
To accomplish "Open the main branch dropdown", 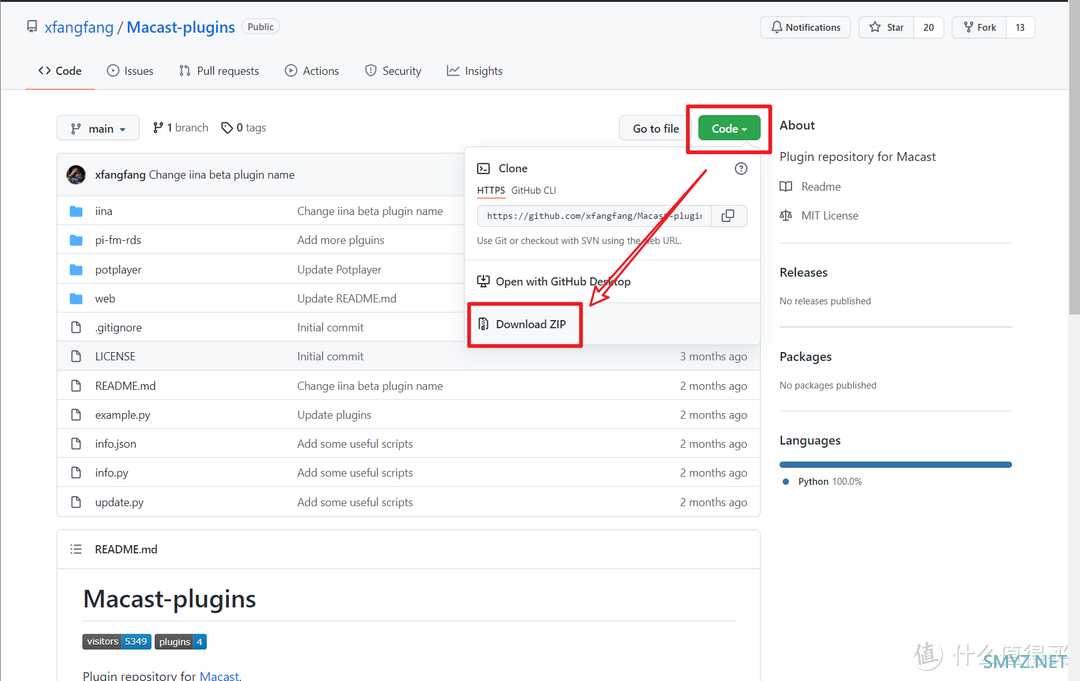I will pyautogui.click(x=98, y=128).
